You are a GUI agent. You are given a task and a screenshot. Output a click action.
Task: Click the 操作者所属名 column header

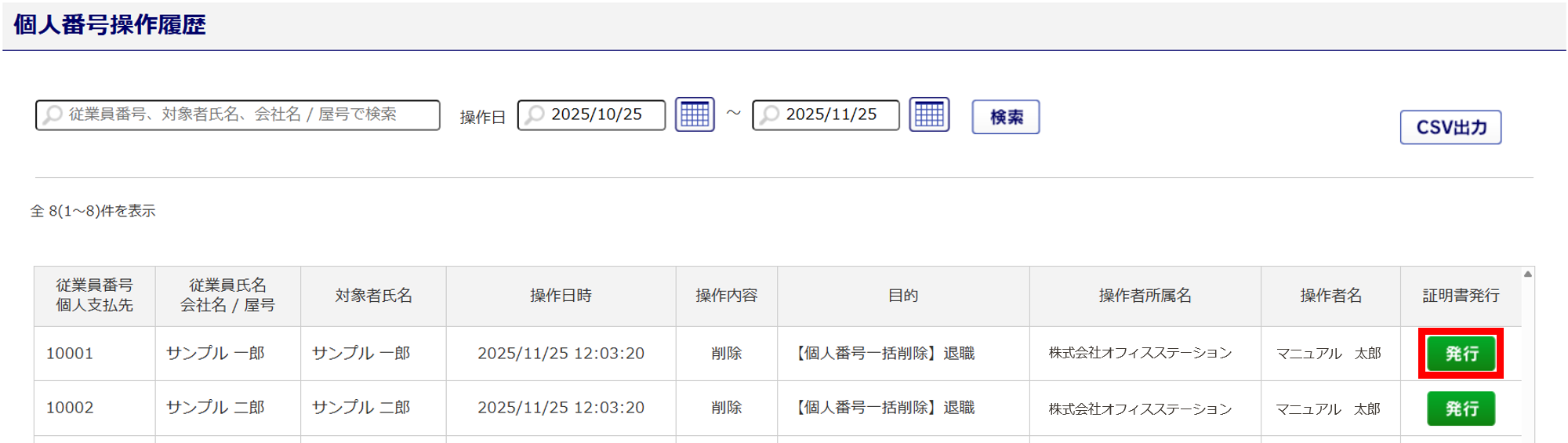tap(1145, 296)
